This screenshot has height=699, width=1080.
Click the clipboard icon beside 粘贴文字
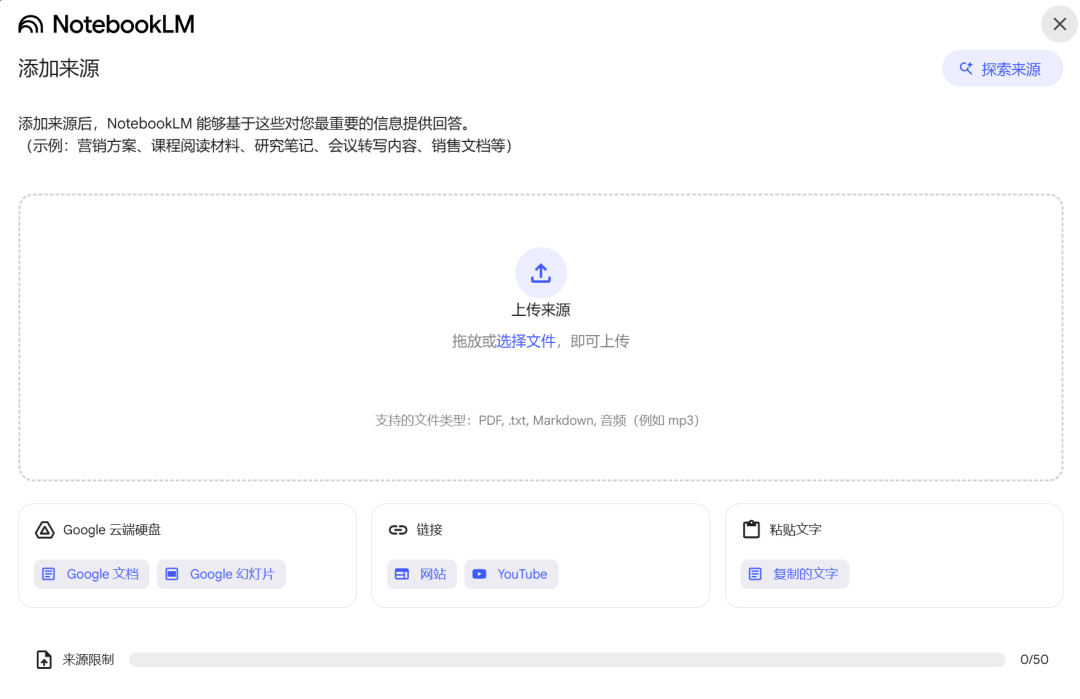[x=751, y=530]
